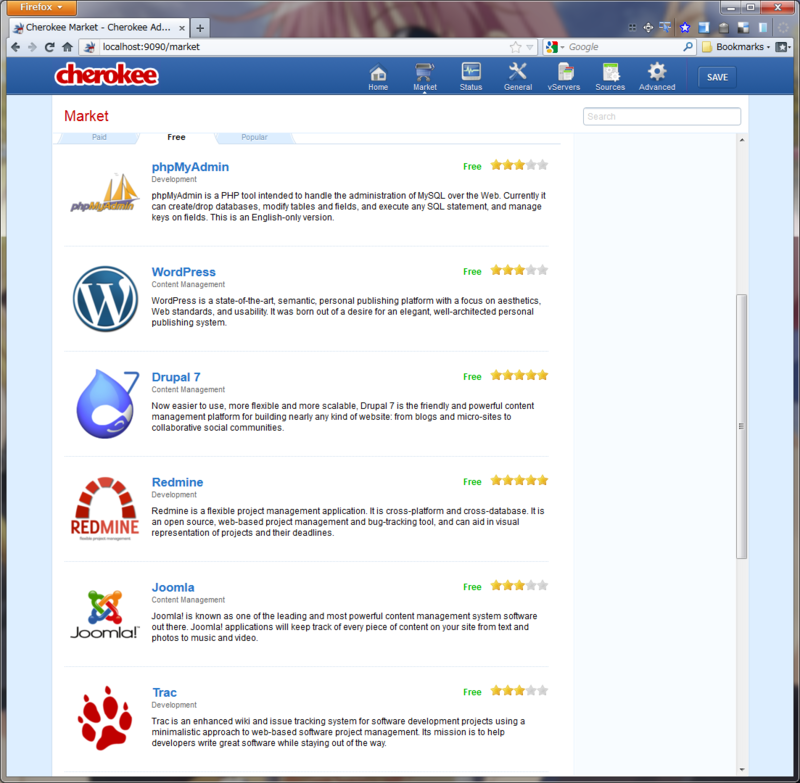800x783 pixels.
Task: Open the Firefox menu button
Action: coord(41,7)
